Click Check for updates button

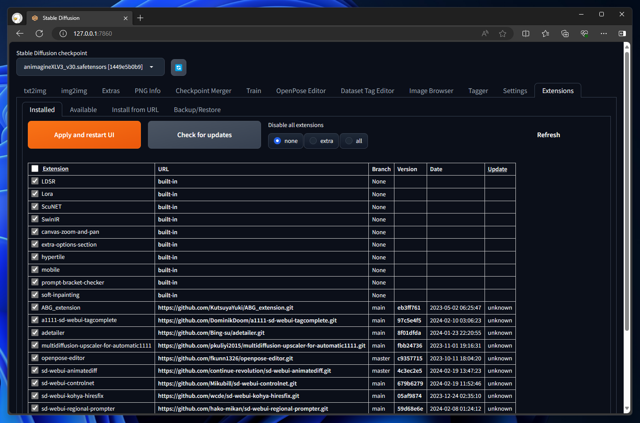coord(204,135)
